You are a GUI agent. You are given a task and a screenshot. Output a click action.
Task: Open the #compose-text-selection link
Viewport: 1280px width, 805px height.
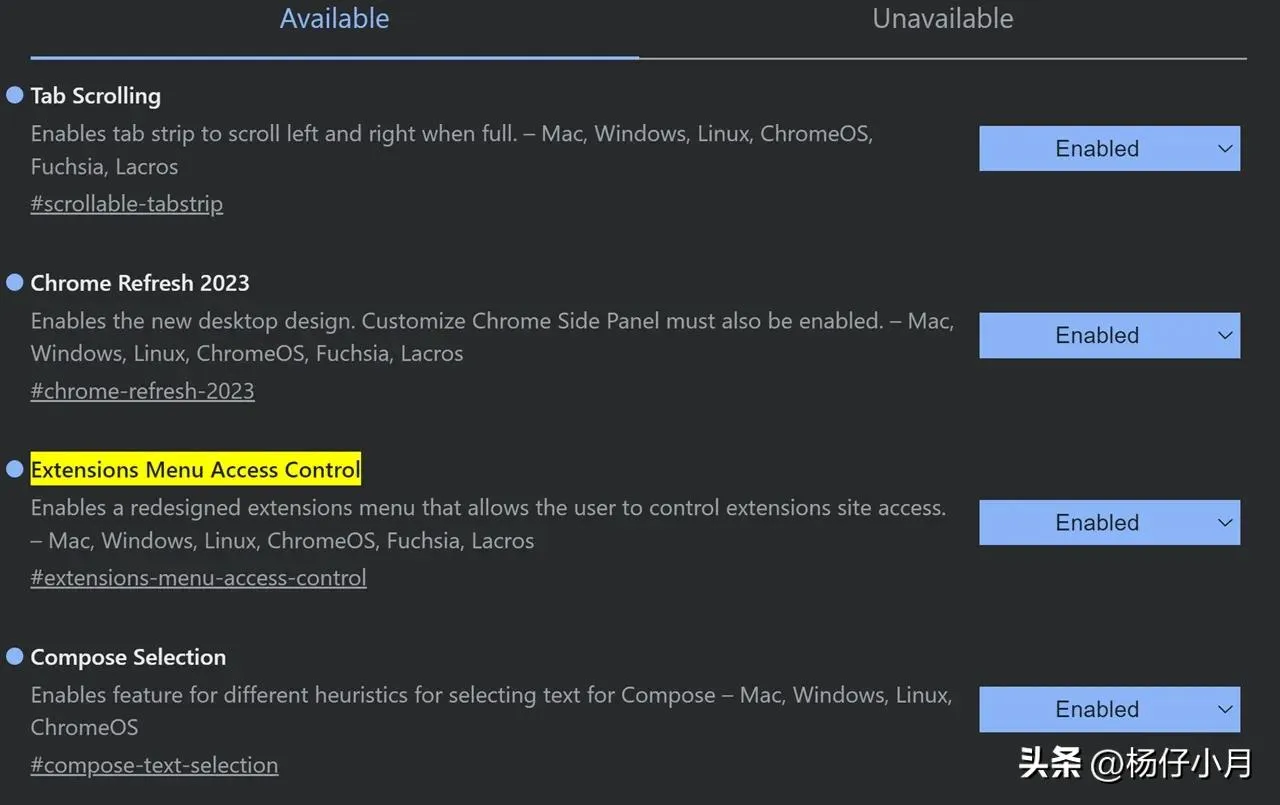click(x=154, y=765)
